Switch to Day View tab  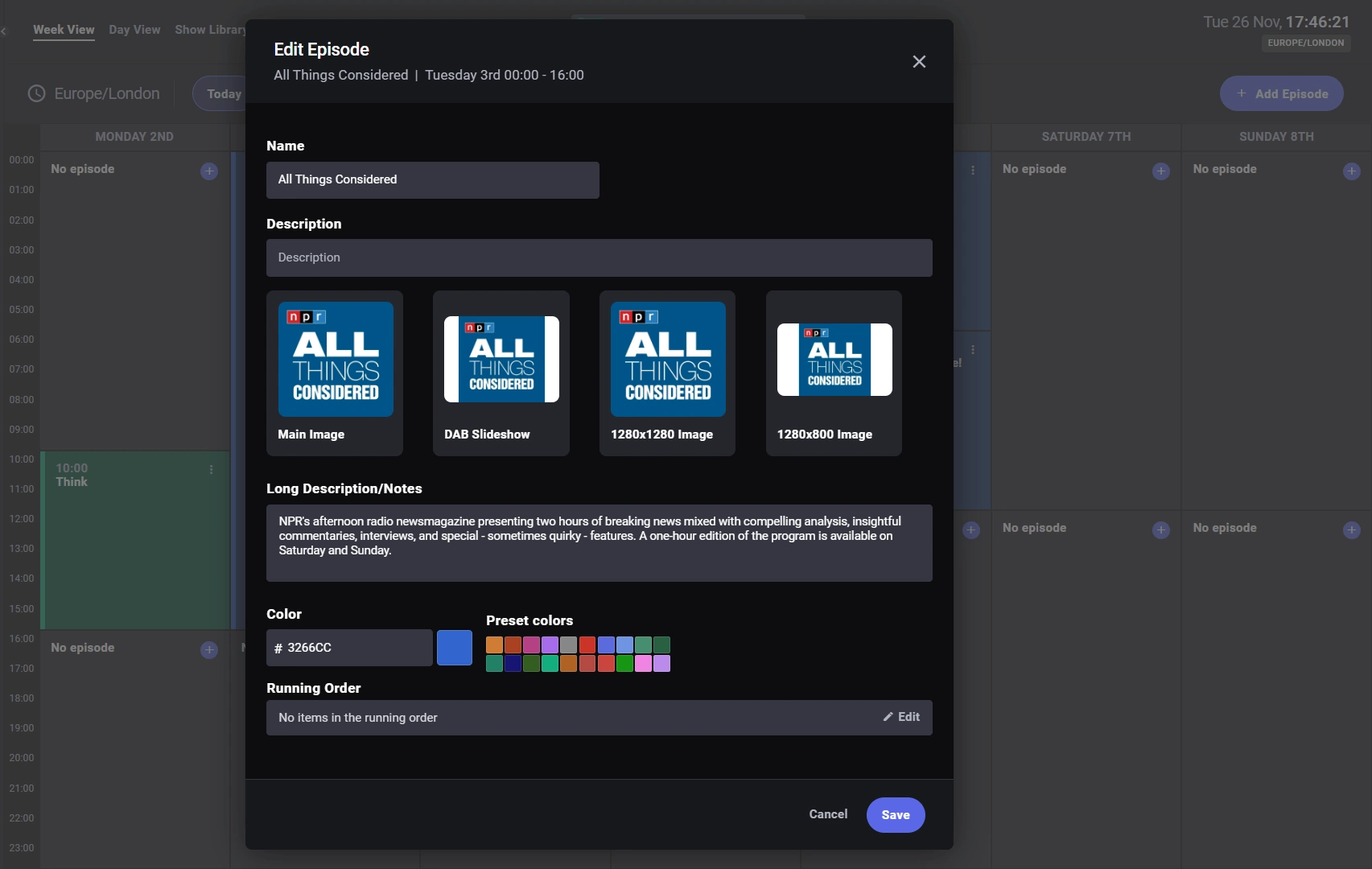[134, 30]
